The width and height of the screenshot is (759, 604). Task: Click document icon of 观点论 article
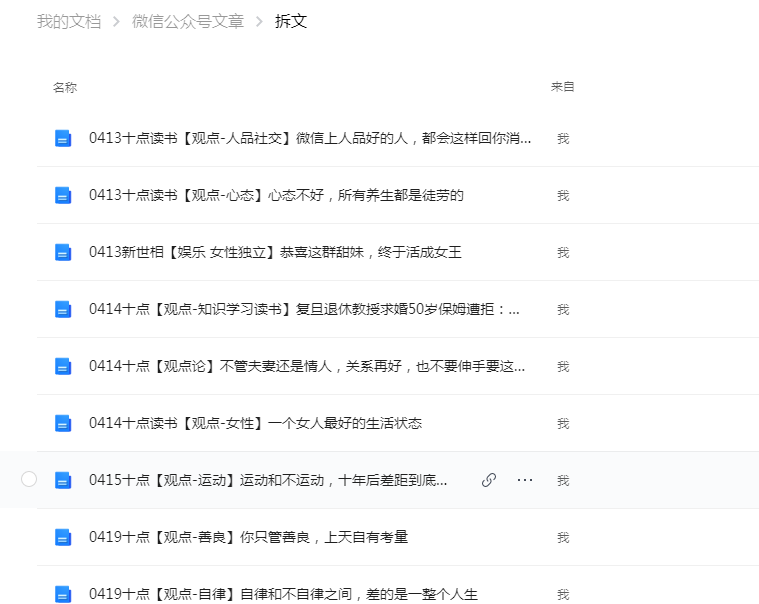click(63, 366)
